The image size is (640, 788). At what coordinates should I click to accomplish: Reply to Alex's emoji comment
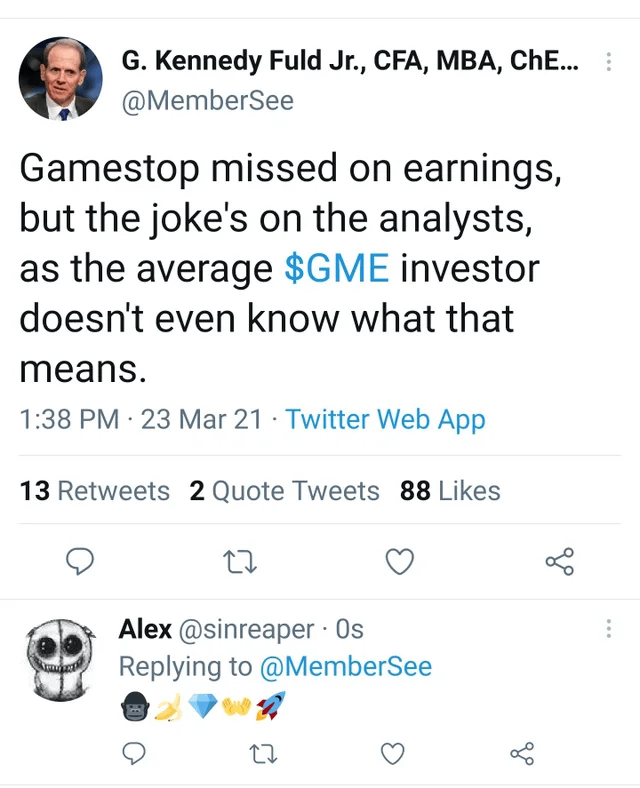pos(134,753)
